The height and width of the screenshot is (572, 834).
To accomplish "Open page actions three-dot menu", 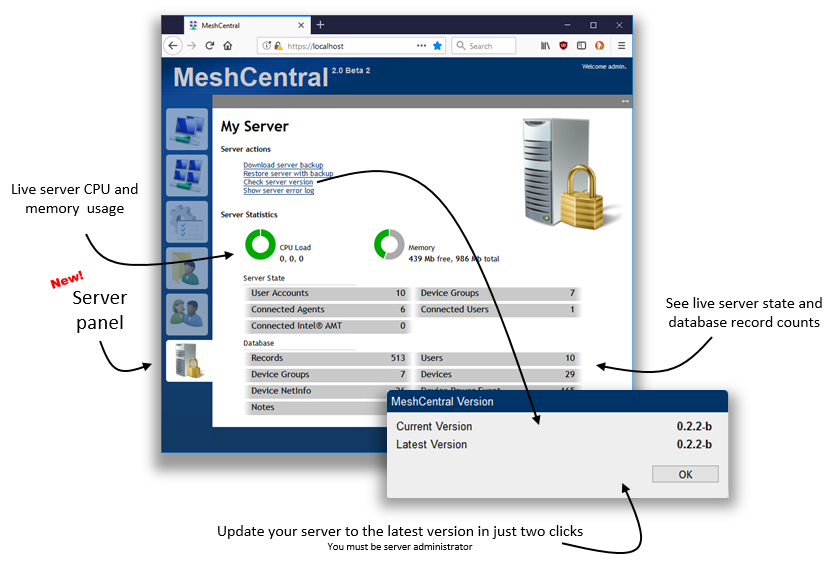I will point(421,46).
